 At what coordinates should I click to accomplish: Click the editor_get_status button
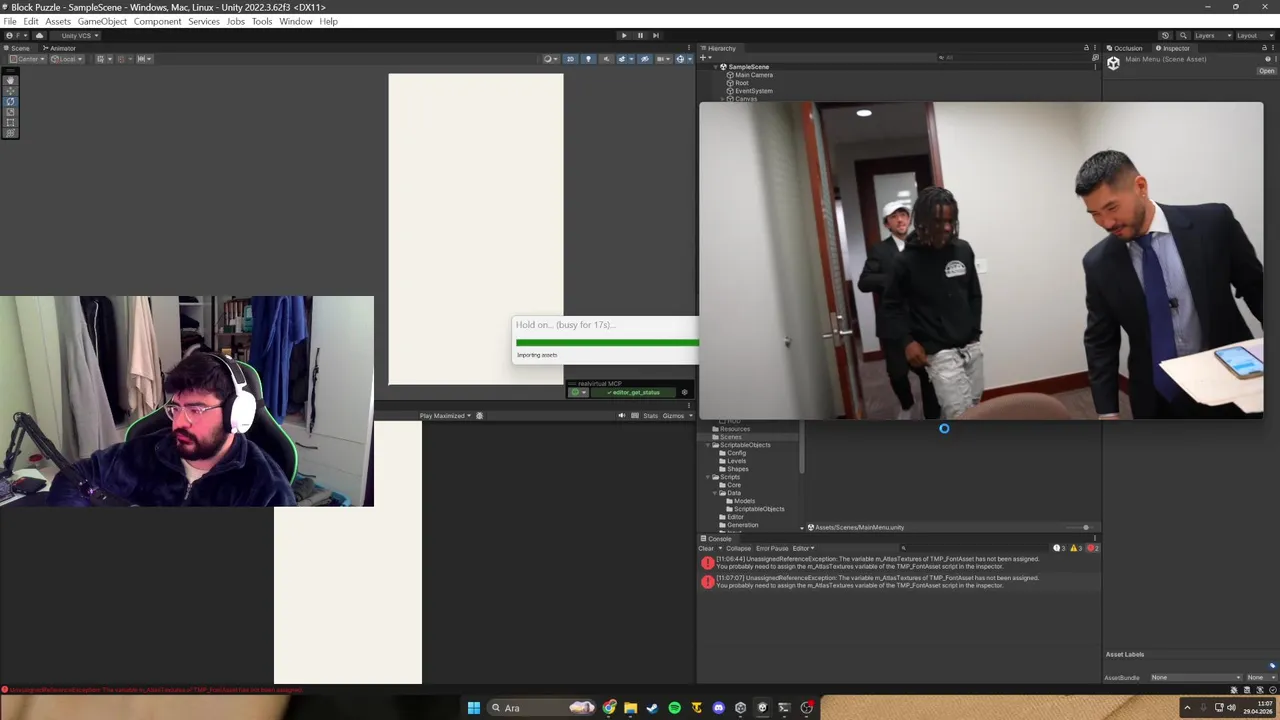click(x=633, y=392)
